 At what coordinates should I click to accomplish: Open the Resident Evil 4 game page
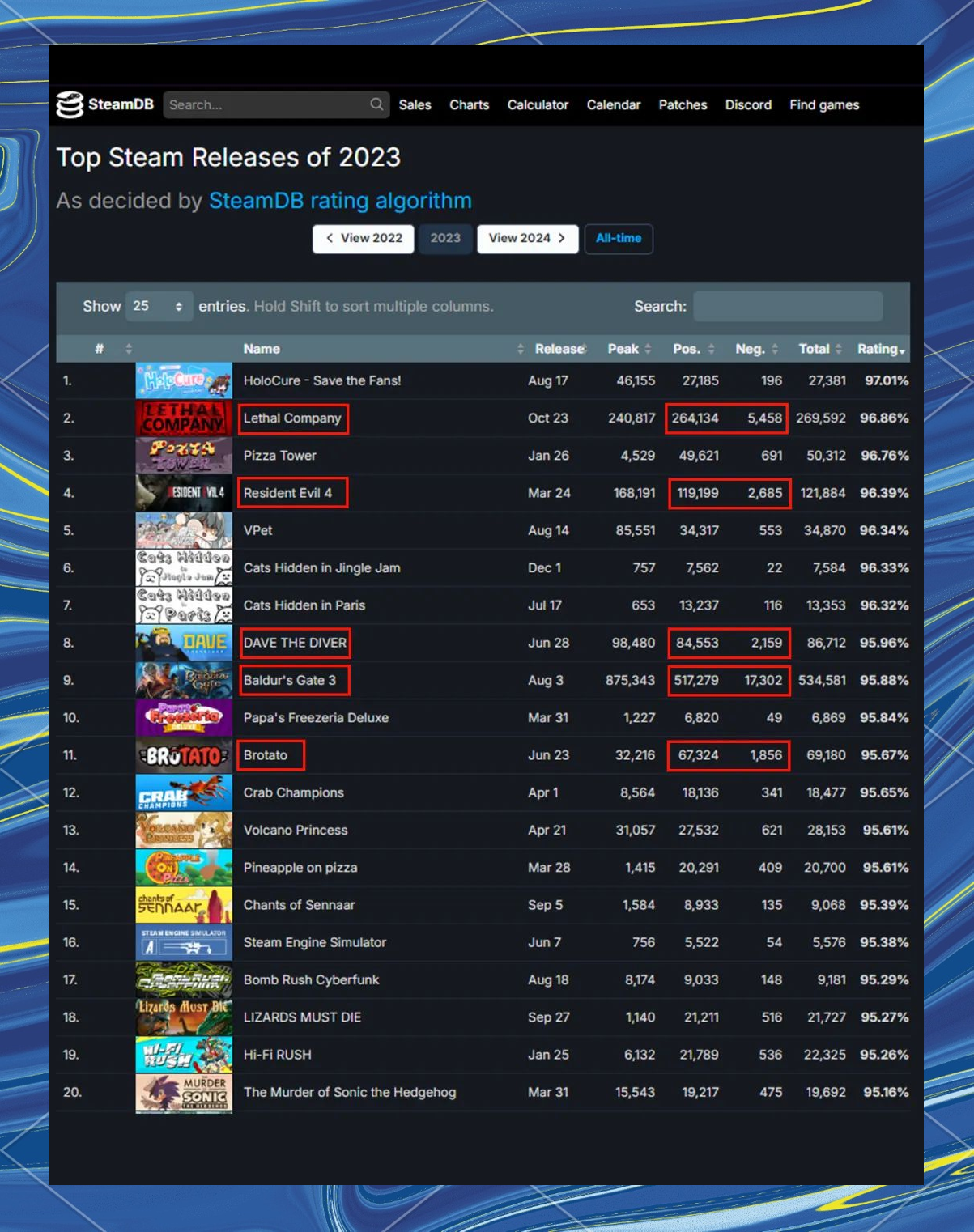(x=287, y=493)
